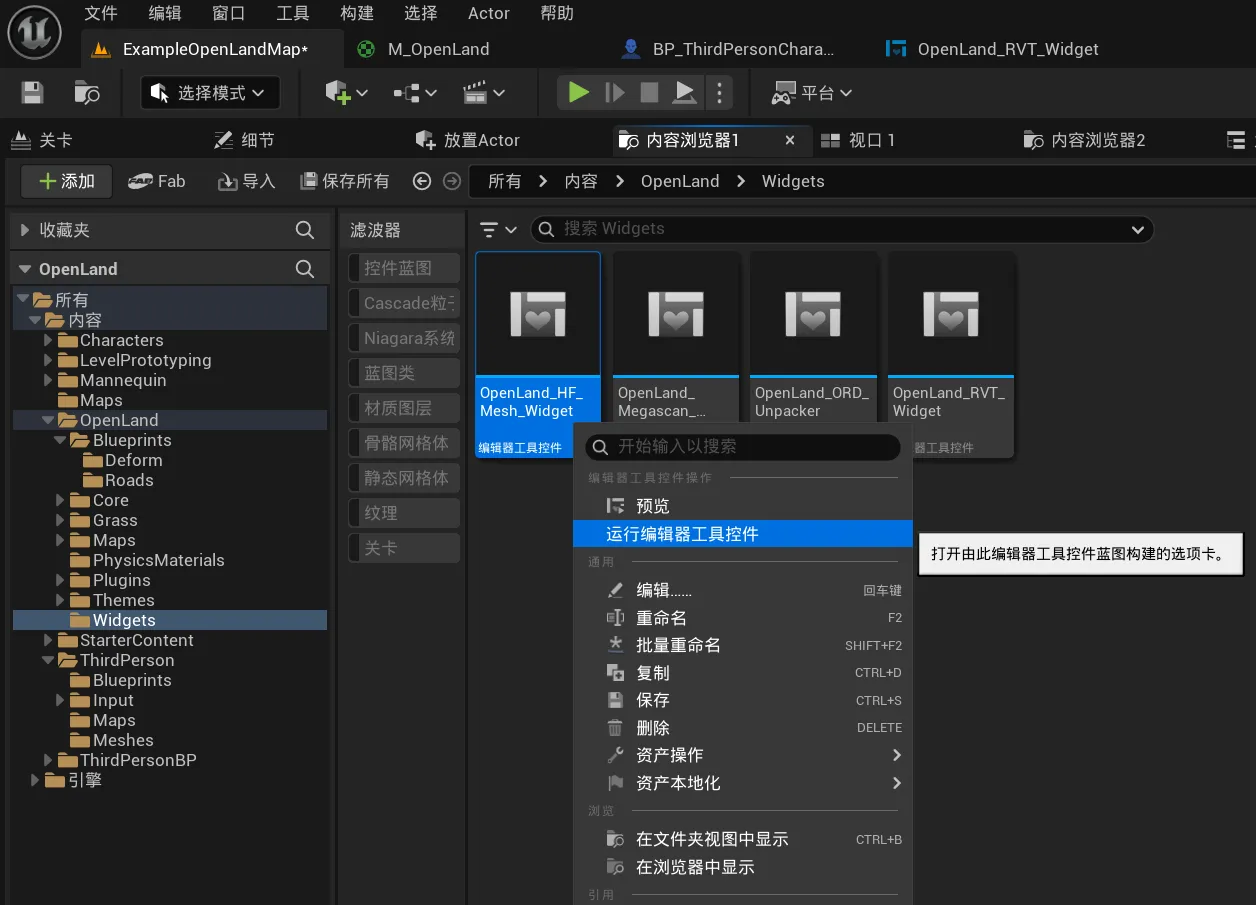Switch to OpenLand_RVT_Widget tab
Image resolution: width=1256 pixels, height=905 pixels.
pos(1008,49)
